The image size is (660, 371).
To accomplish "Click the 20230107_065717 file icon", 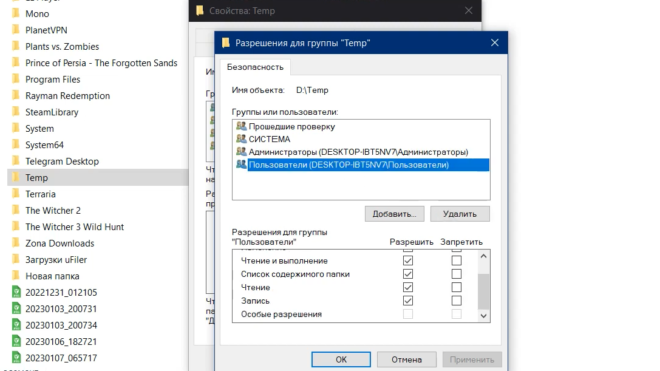I will click(x=16, y=358).
